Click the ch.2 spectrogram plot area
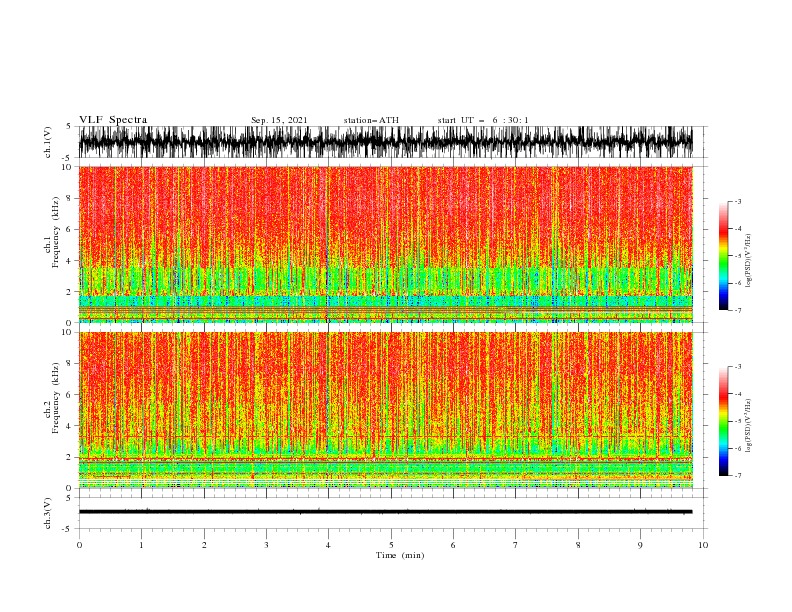Screen dimensions: 792x612 coord(385,410)
